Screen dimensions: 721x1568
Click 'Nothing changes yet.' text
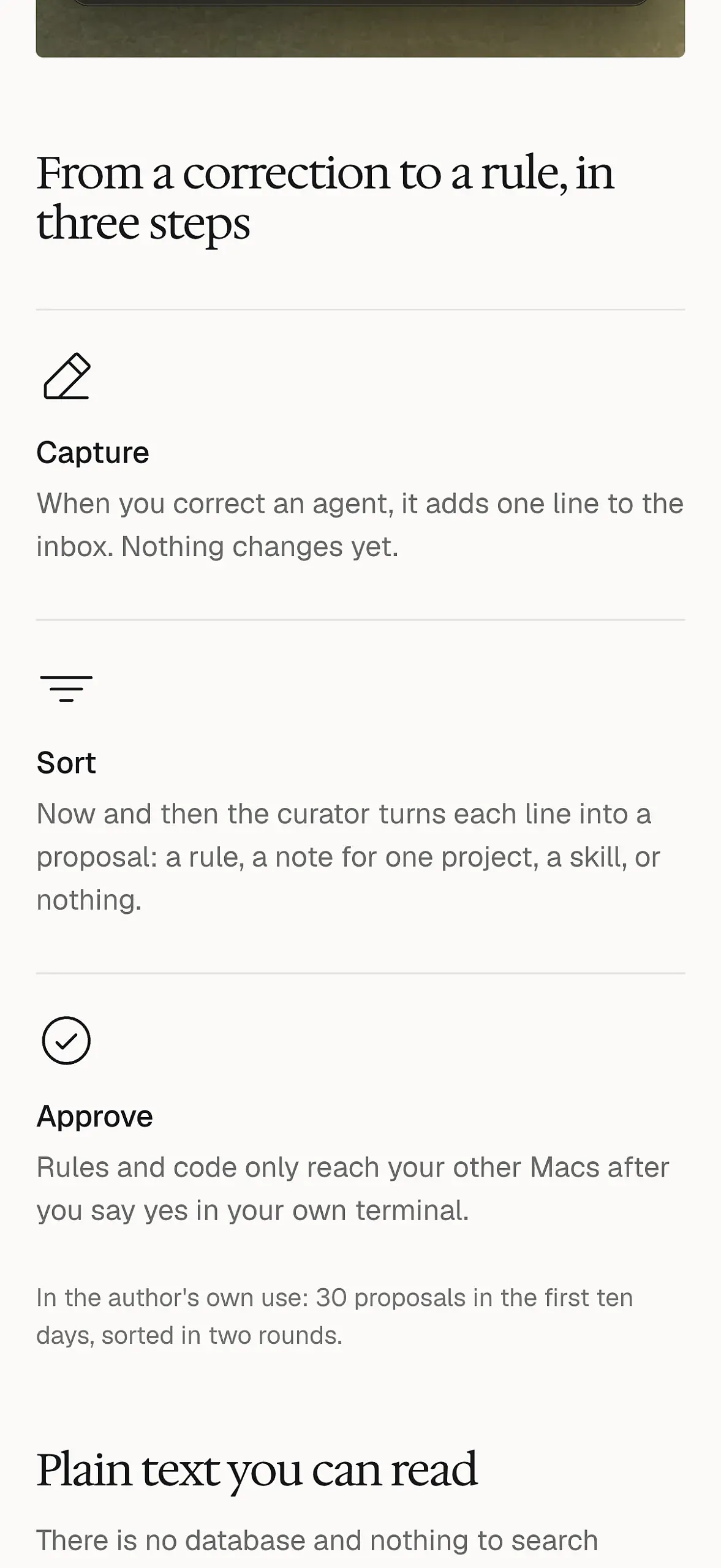click(x=260, y=546)
